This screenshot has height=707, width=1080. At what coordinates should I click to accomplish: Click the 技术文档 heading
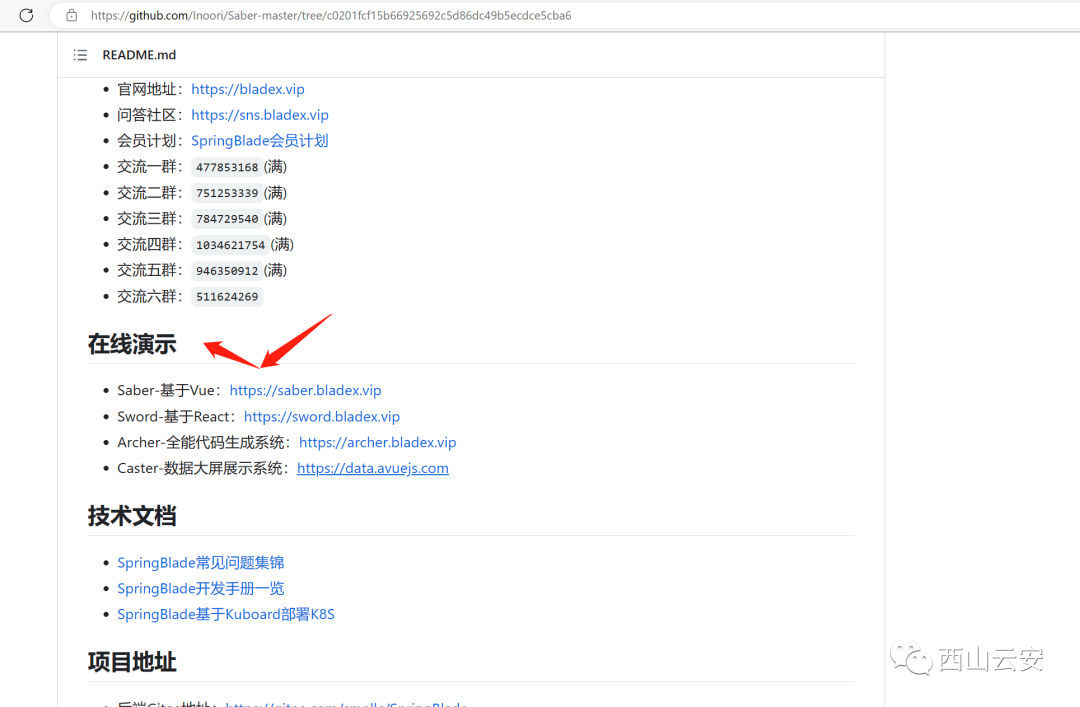pyautogui.click(x=132, y=515)
